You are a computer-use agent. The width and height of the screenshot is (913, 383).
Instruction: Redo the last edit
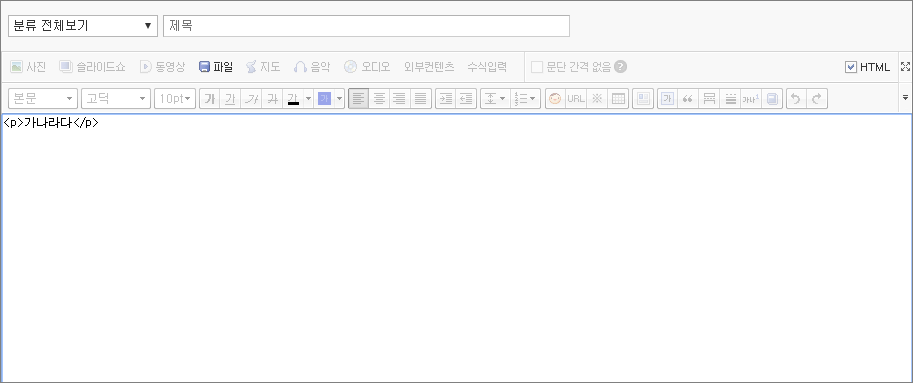pos(817,98)
